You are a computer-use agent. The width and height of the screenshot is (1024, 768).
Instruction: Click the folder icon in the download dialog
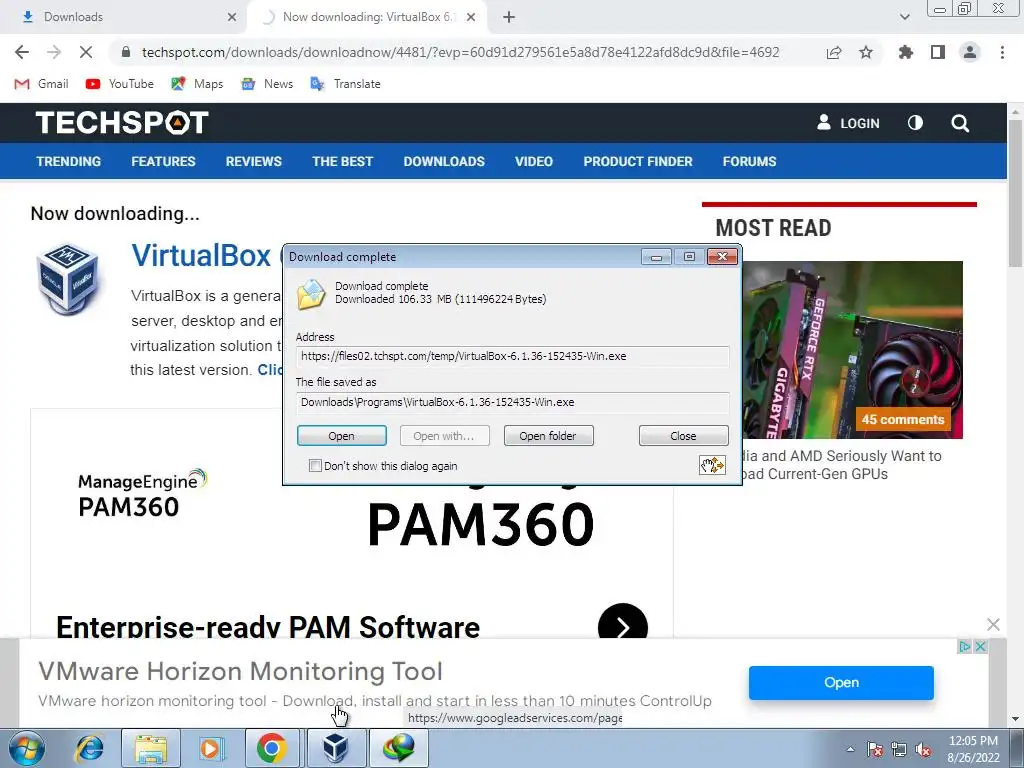click(311, 295)
